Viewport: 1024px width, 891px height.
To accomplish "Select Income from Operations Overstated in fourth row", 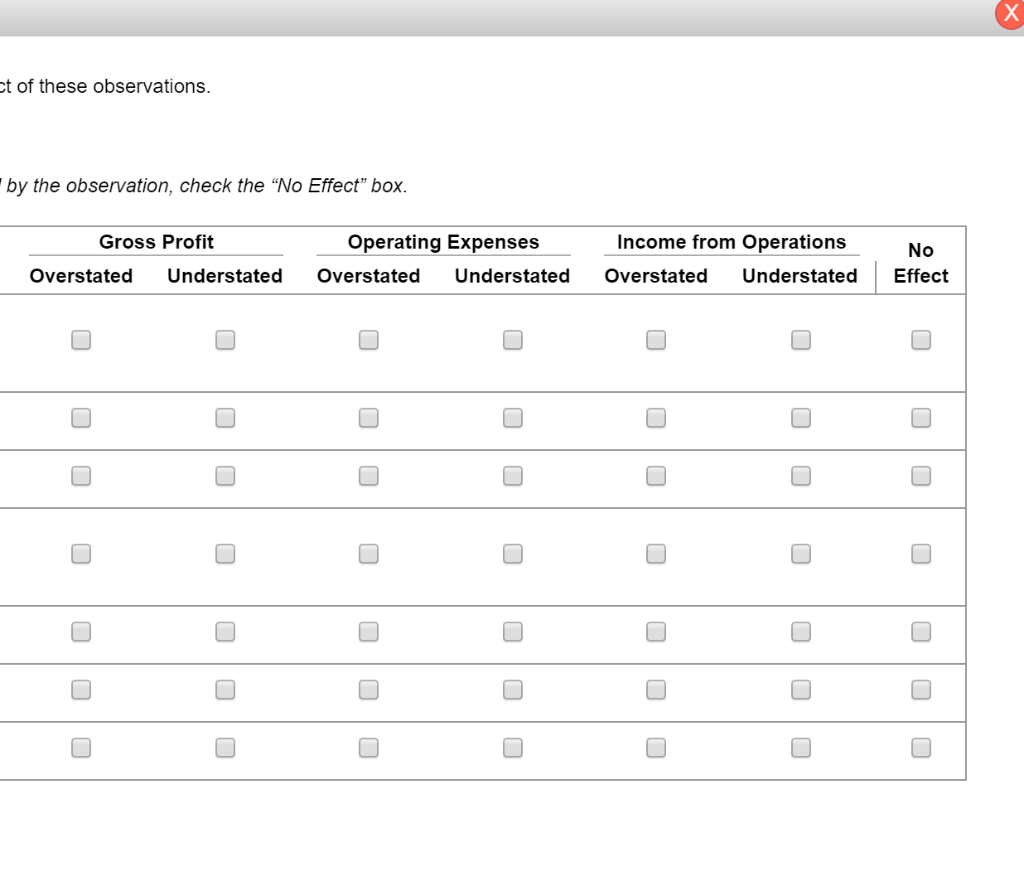I will [656, 554].
